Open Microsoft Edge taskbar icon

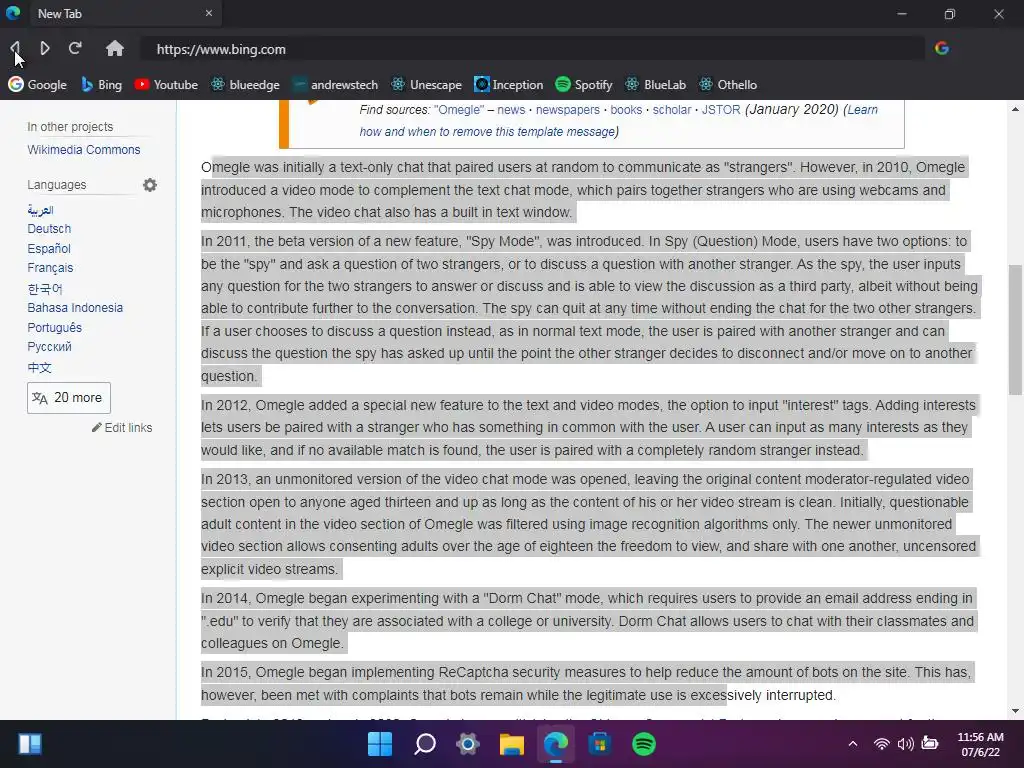tap(556, 744)
